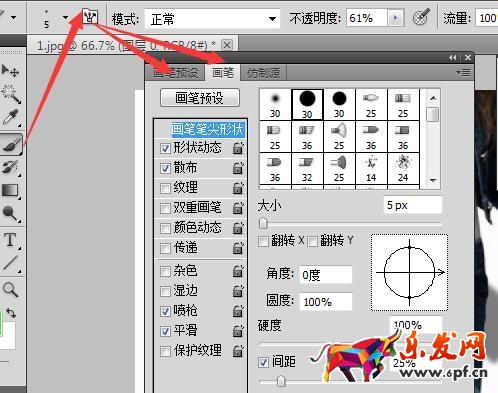Switch to 仿制源 tab

(263, 72)
